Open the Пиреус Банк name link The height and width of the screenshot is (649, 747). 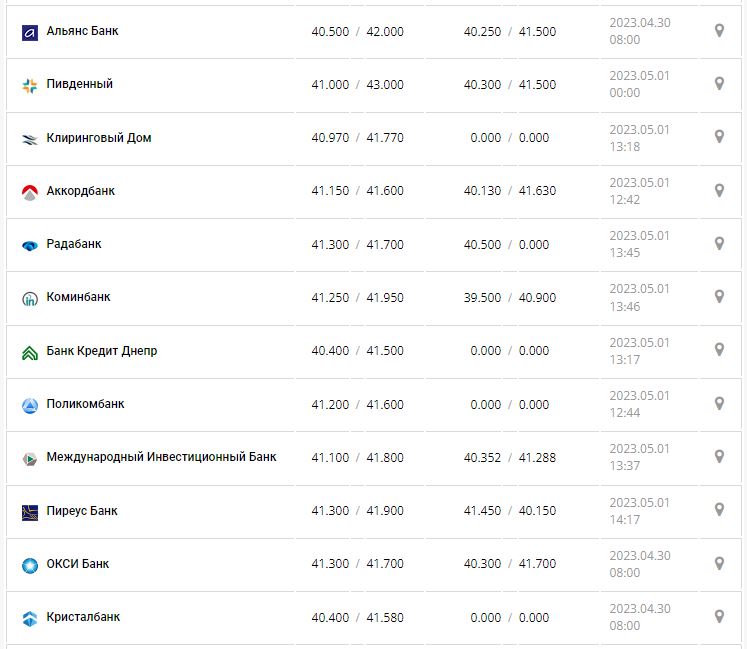(x=82, y=511)
